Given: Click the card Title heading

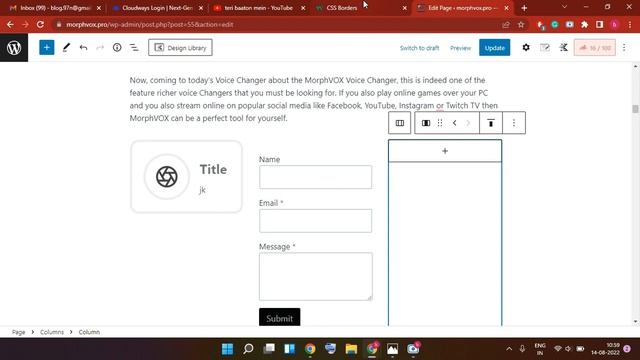Looking at the screenshot, I should pyautogui.click(x=213, y=169).
